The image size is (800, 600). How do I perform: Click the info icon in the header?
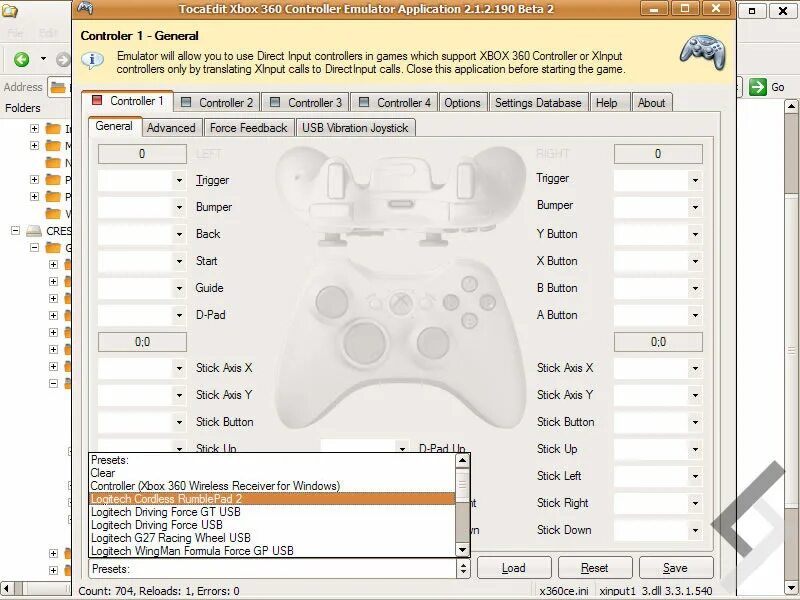pos(92,60)
